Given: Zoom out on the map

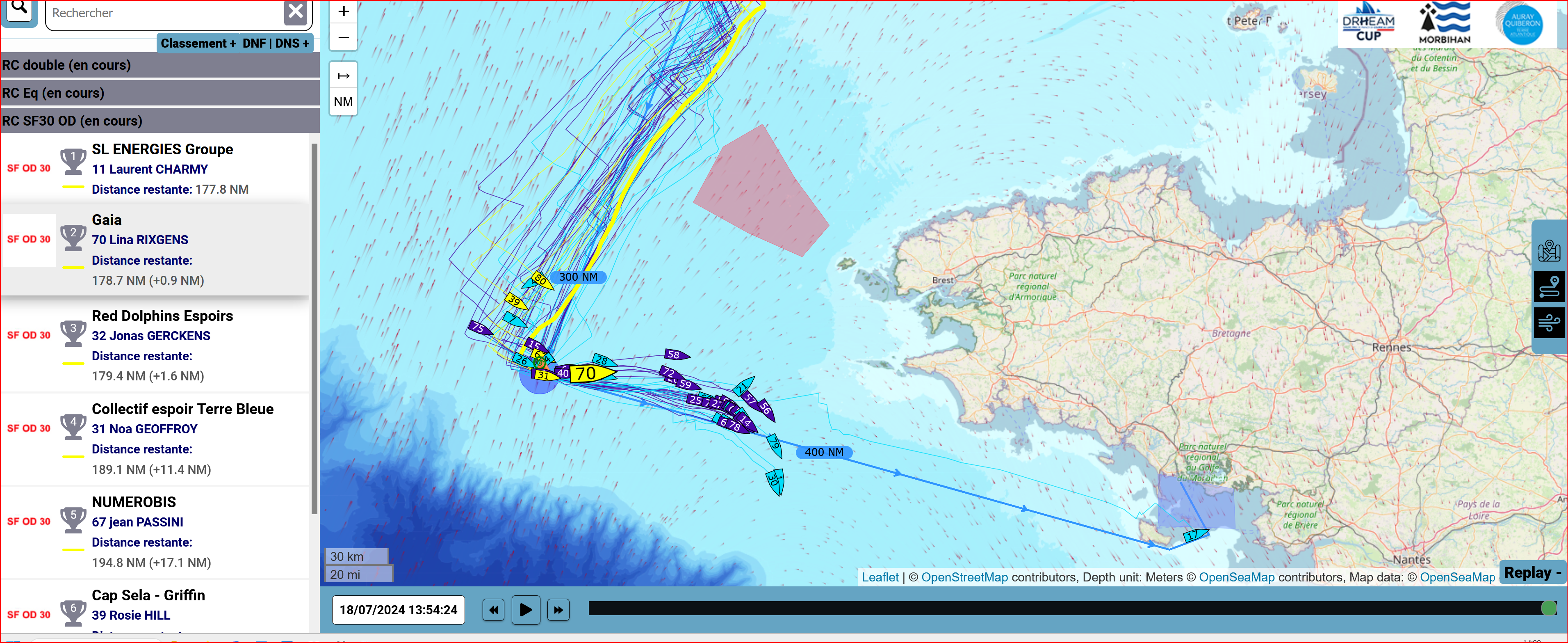Looking at the screenshot, I should pyautogui.click(x=343, y=37).
